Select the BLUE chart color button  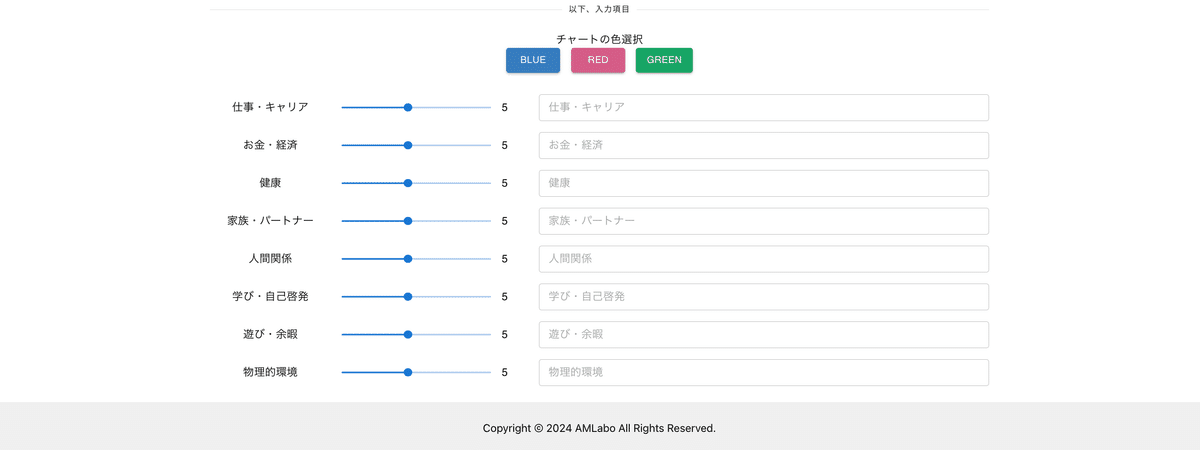pos(533,60)
